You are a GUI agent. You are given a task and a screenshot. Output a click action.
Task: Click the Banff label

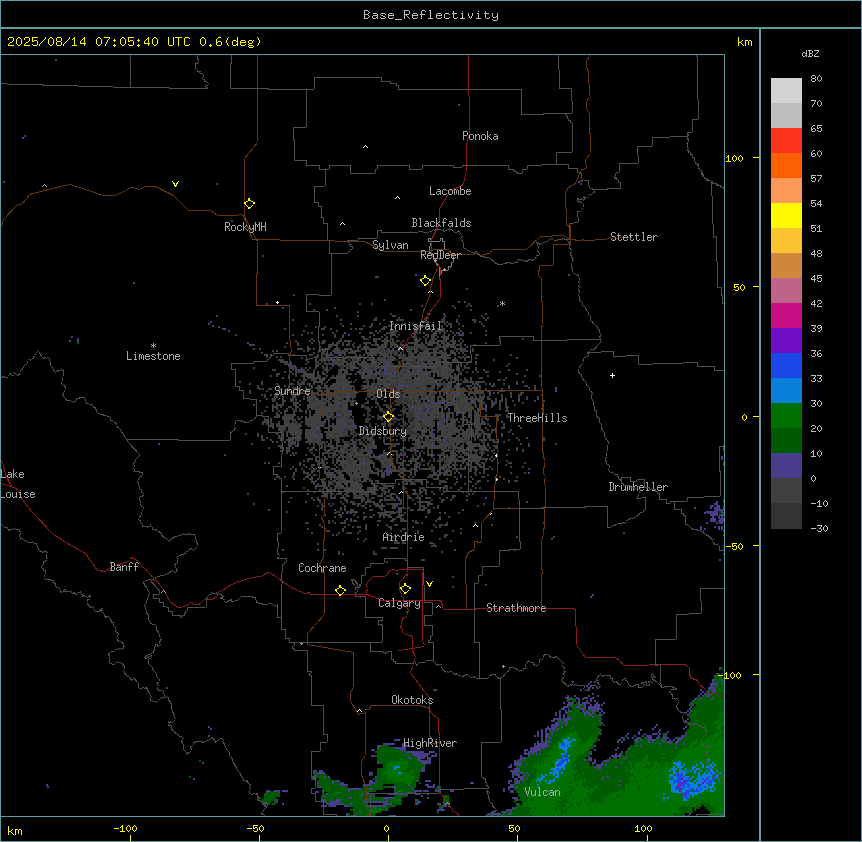(124, 567)
